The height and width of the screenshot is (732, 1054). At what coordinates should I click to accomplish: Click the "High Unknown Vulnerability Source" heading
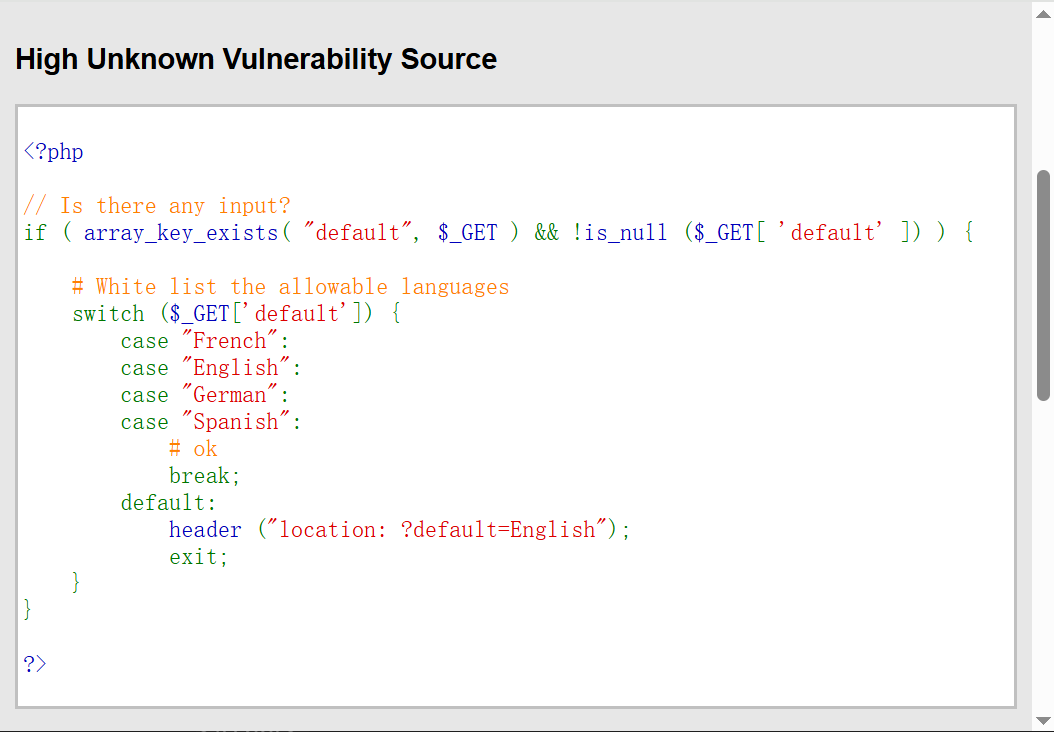coord(256,60)
